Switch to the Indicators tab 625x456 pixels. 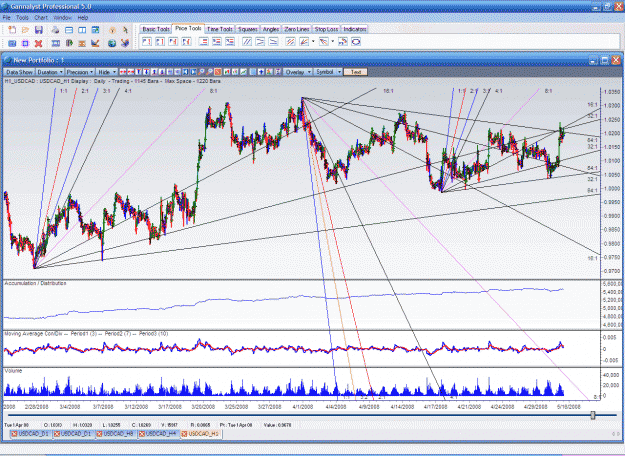coord(354,29)
